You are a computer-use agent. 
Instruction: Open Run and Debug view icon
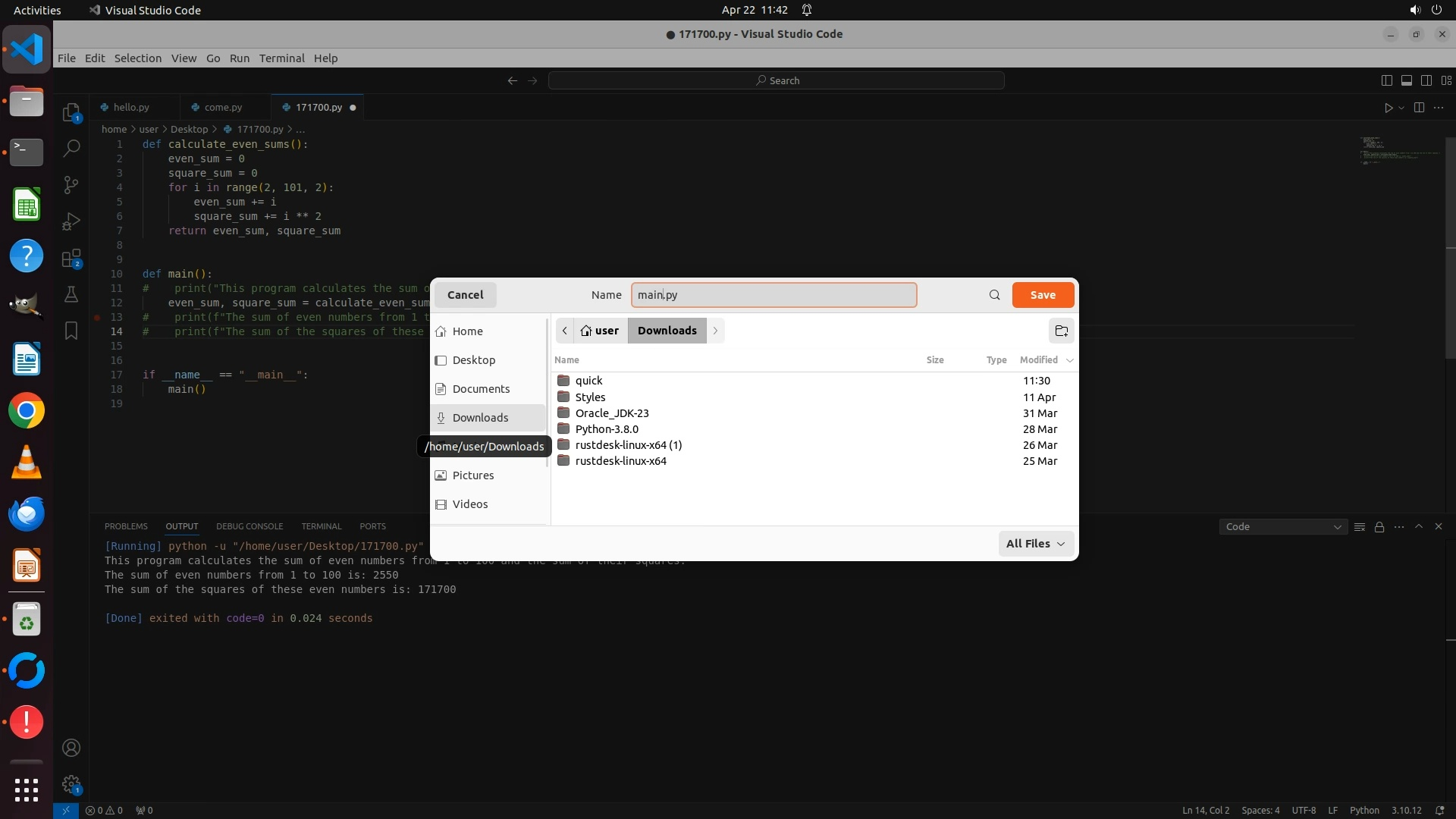point(71,221)
